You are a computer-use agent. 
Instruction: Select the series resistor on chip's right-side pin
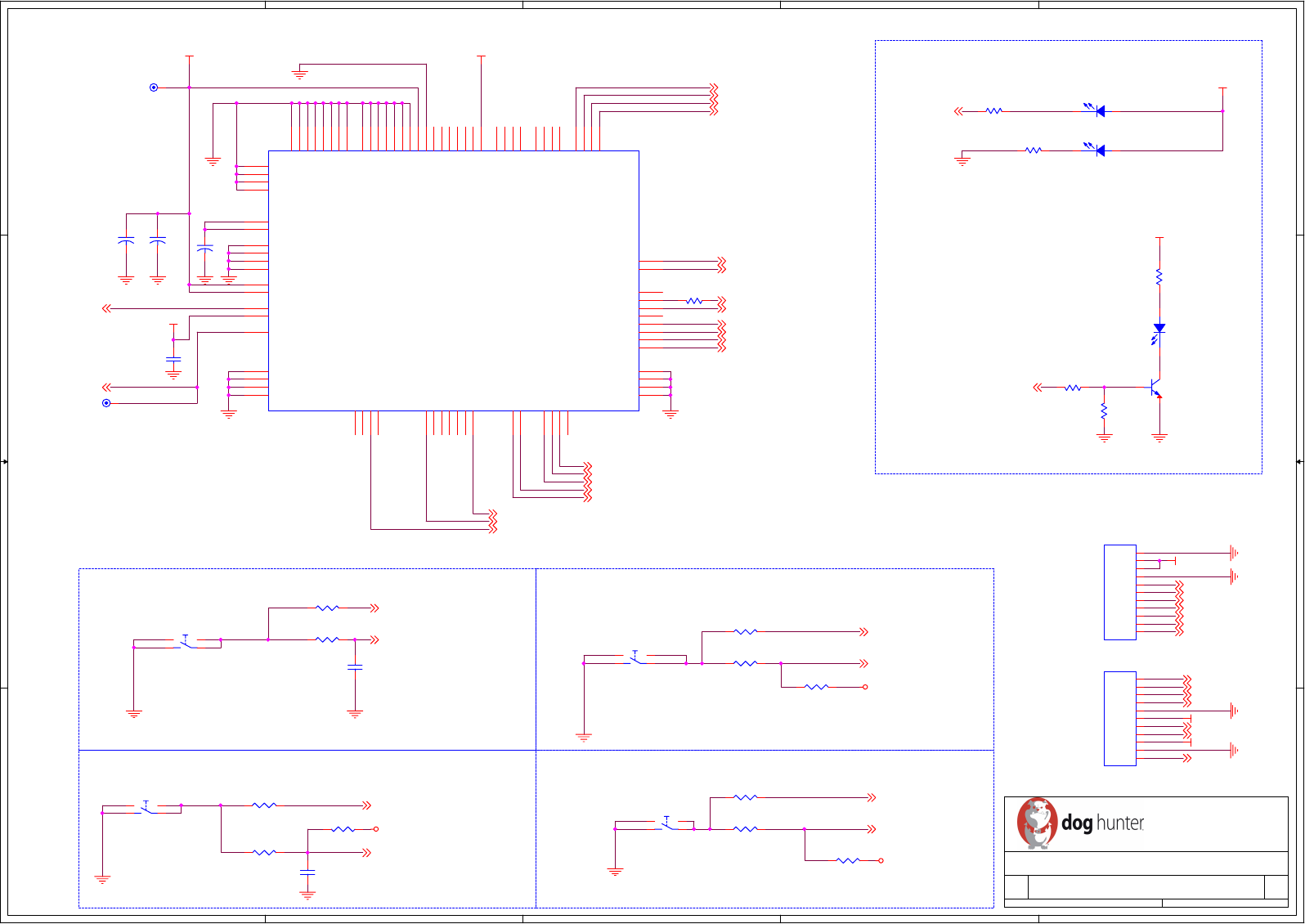[694, 301]
